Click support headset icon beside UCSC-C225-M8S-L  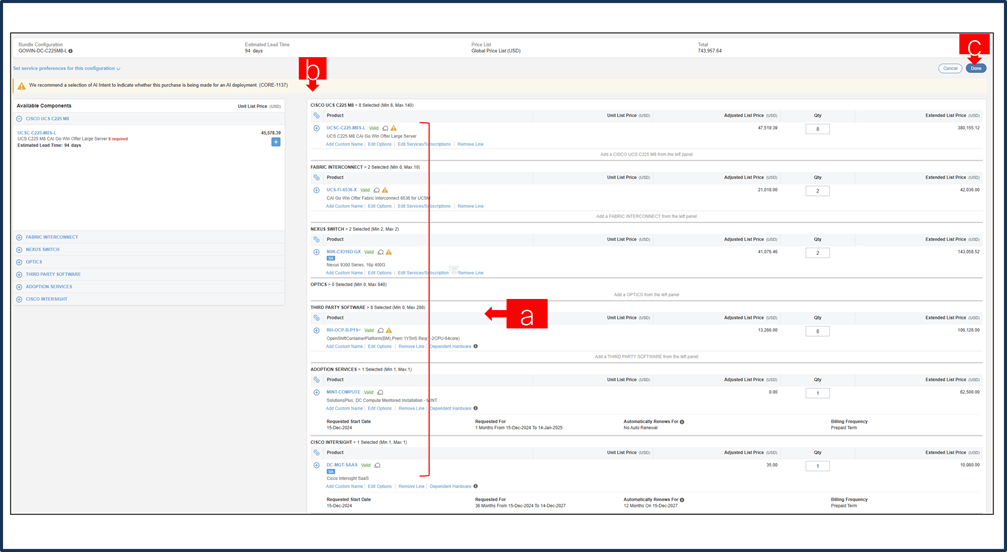click(x=385, y=128)
